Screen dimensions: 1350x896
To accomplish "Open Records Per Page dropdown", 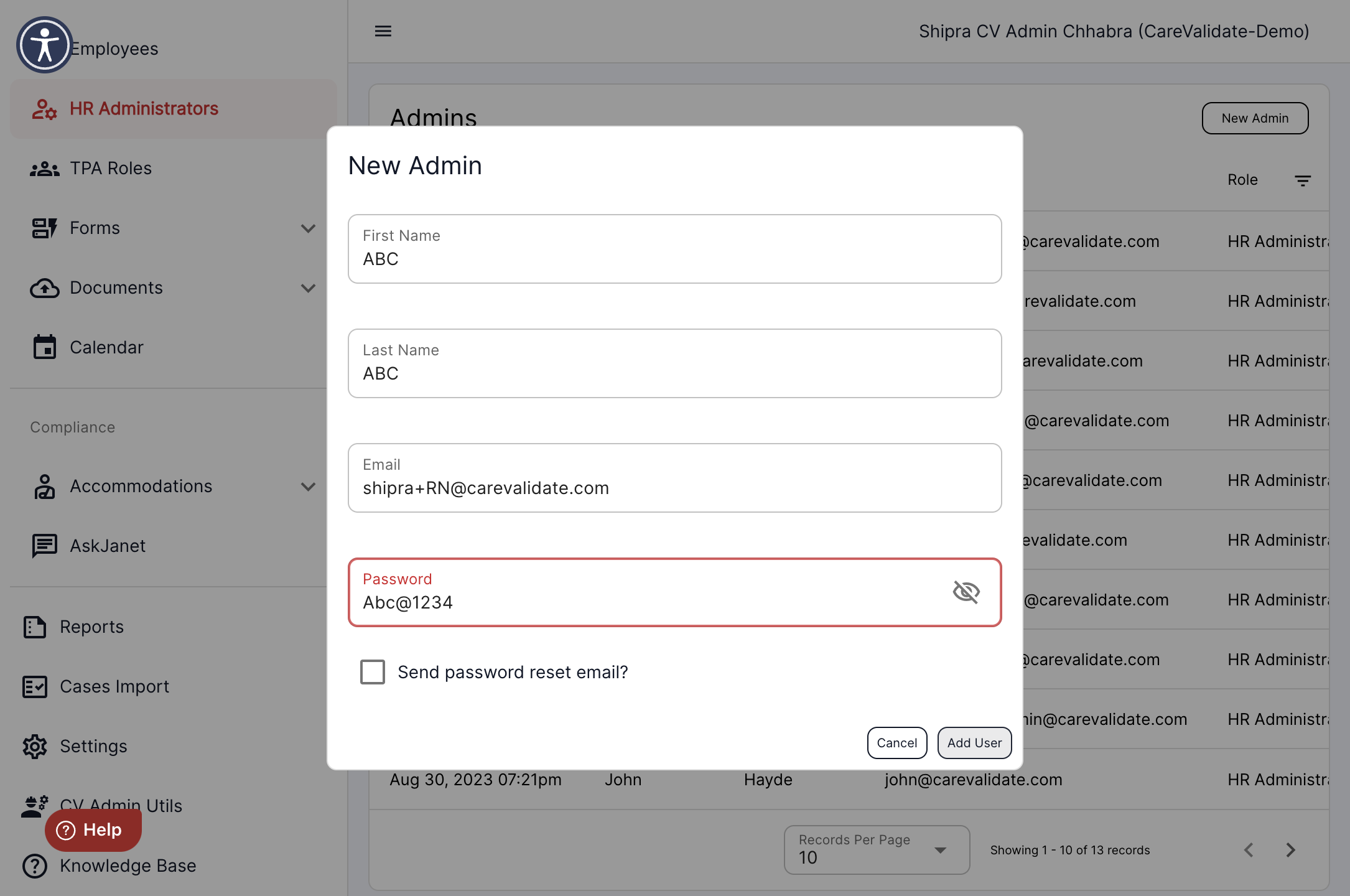I will [x=877, y=850].
